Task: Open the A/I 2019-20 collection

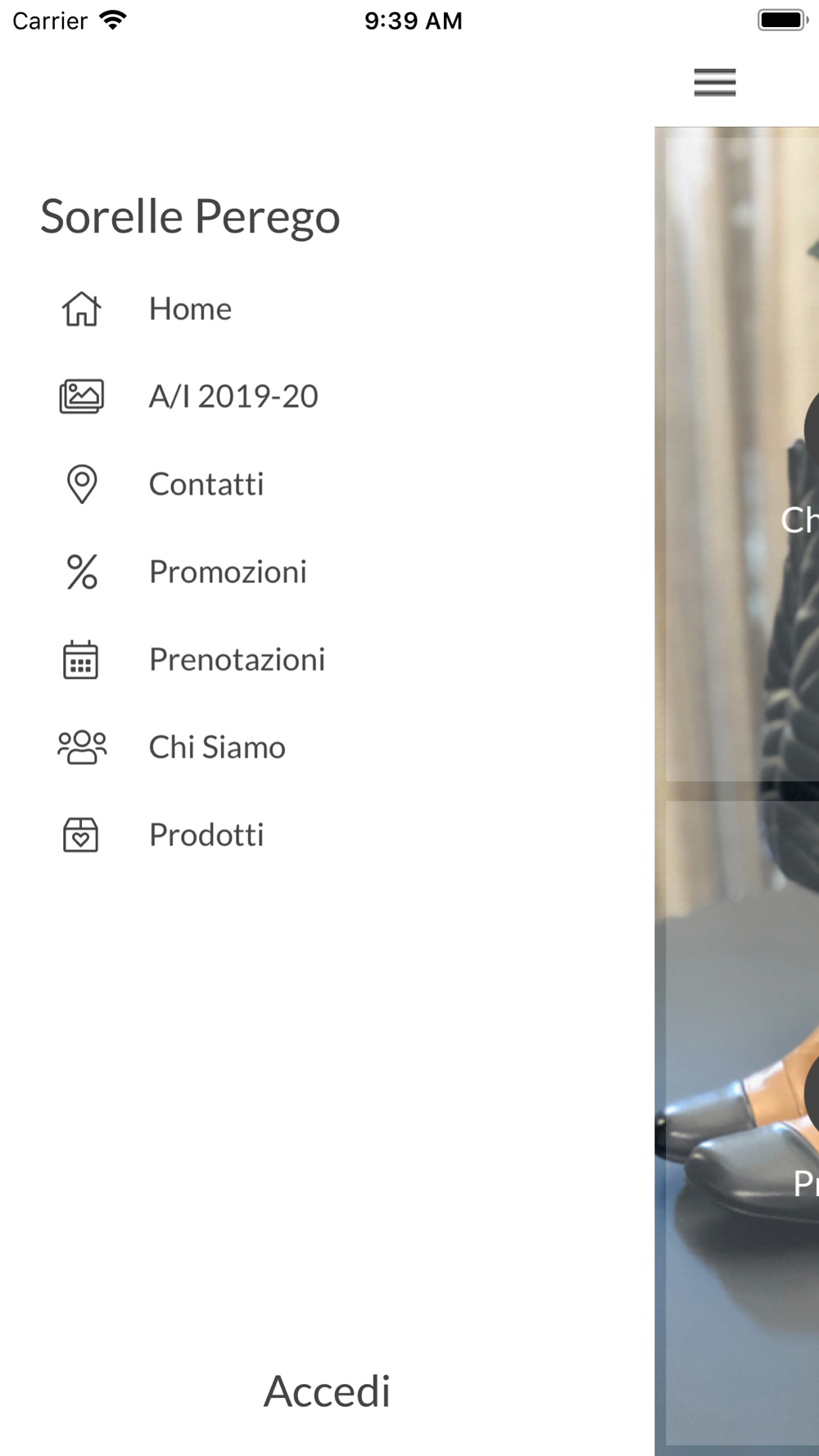Action: click(x=233, y=396)
